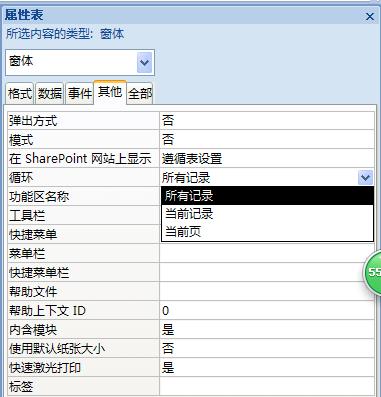Select the 帮助上下文 ID property label
The height and width of the screenshot is (397, 381).
pos(83,311)
